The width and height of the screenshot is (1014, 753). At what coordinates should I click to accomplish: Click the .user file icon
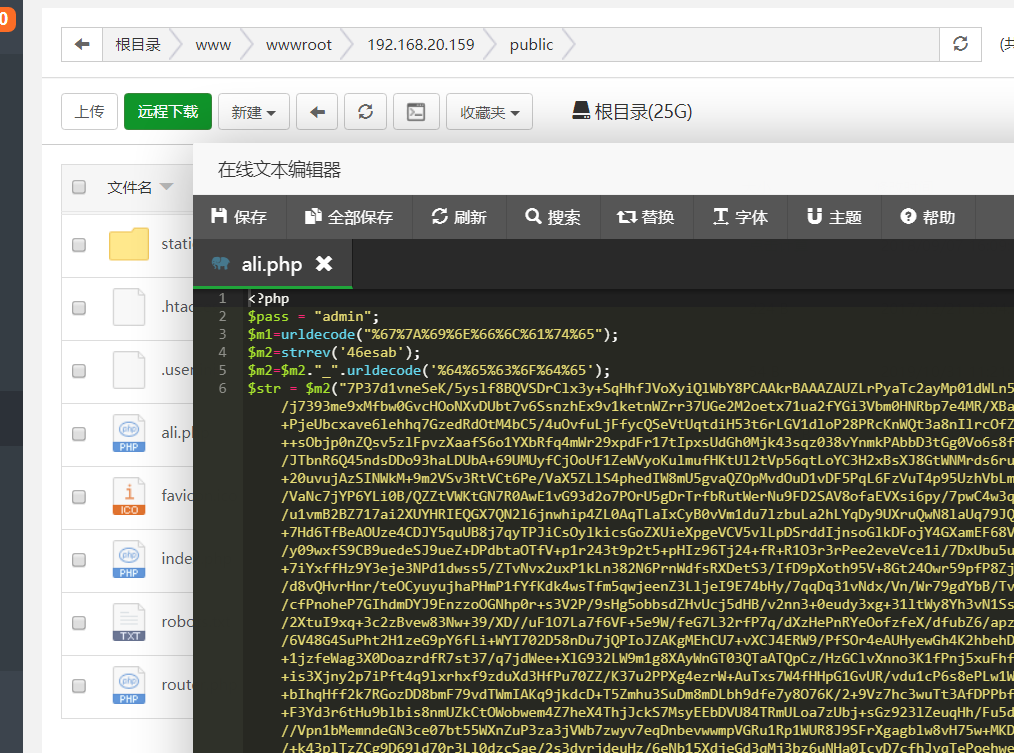tap(129, 370)
